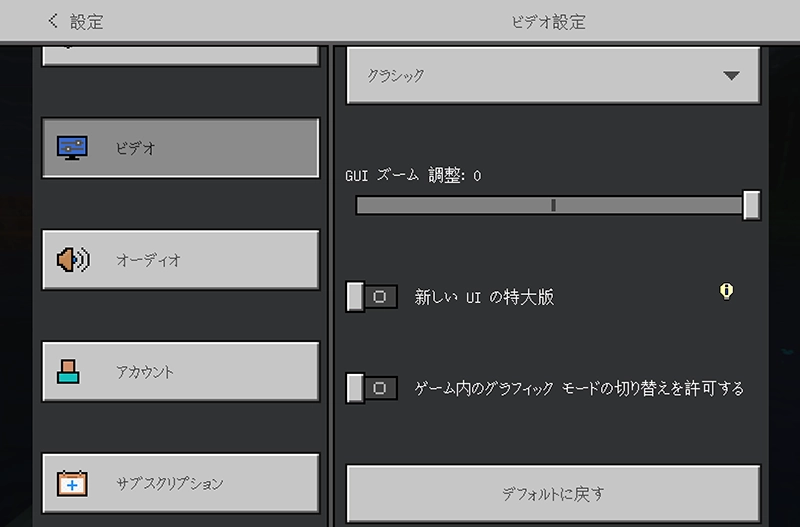Open the クラシック graphics mode dropdown
Screen dimensions: 800x527
pos(540,75)
